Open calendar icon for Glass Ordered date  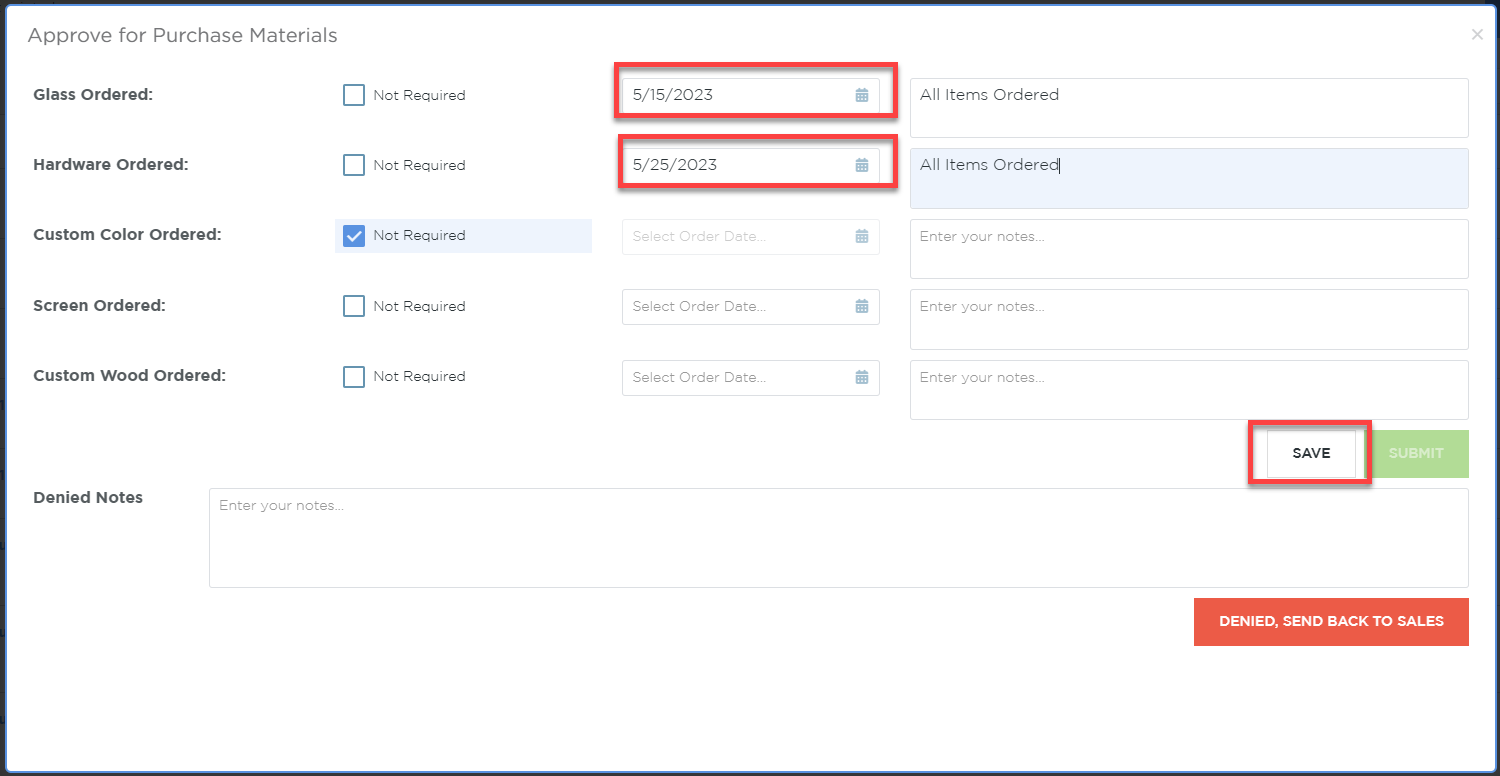(x=862, y=96)
